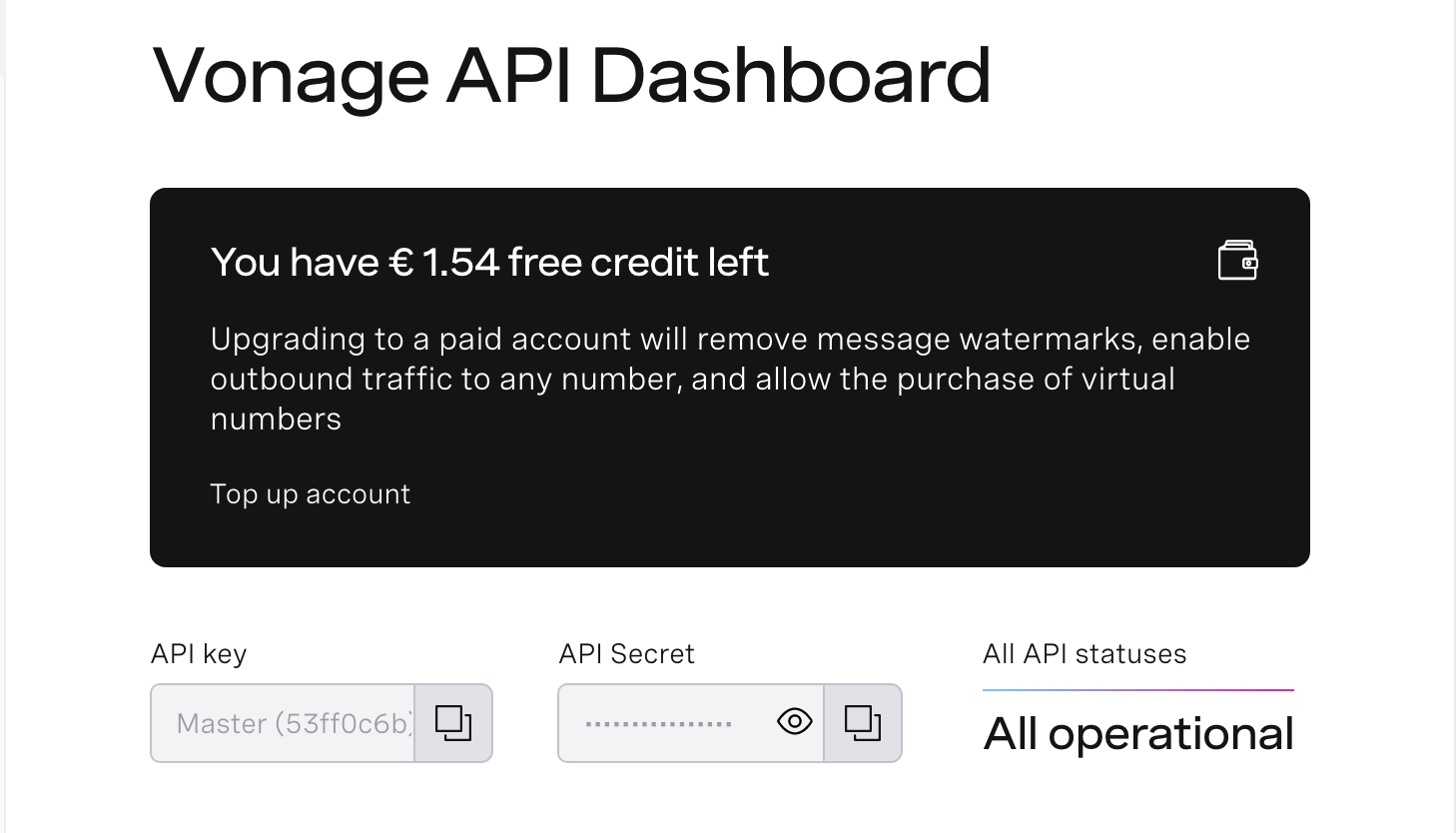Copy the API Secret with the copy icon
The image size is (1456, 833).
[863, 723]
